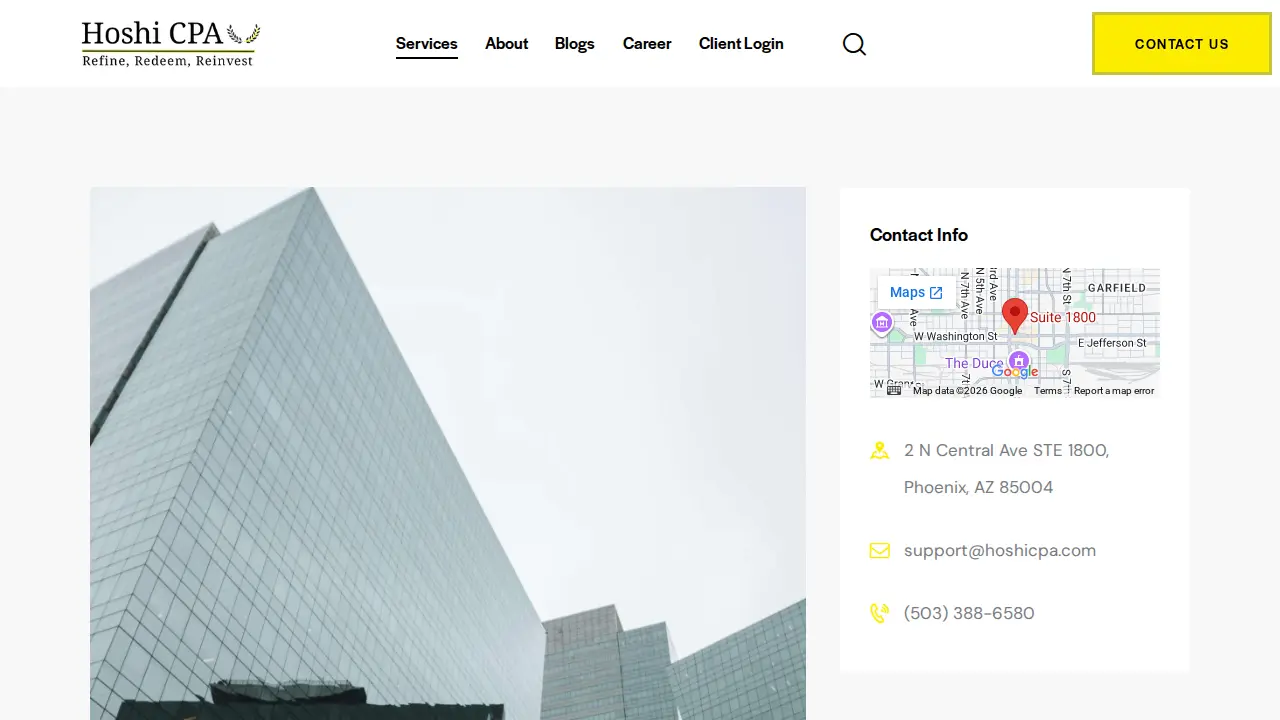Click the yellow CONTACT US button
This screenshot has height=720, width=1280.
point(1182,44)
